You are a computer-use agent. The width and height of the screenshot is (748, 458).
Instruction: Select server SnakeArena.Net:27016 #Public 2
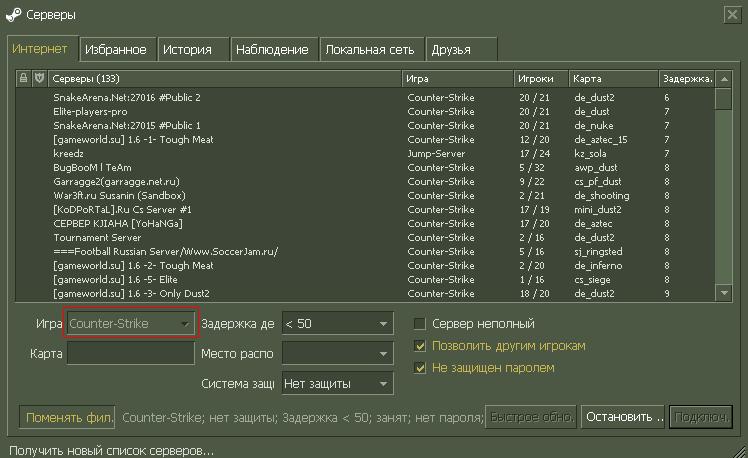click(365, 97)
